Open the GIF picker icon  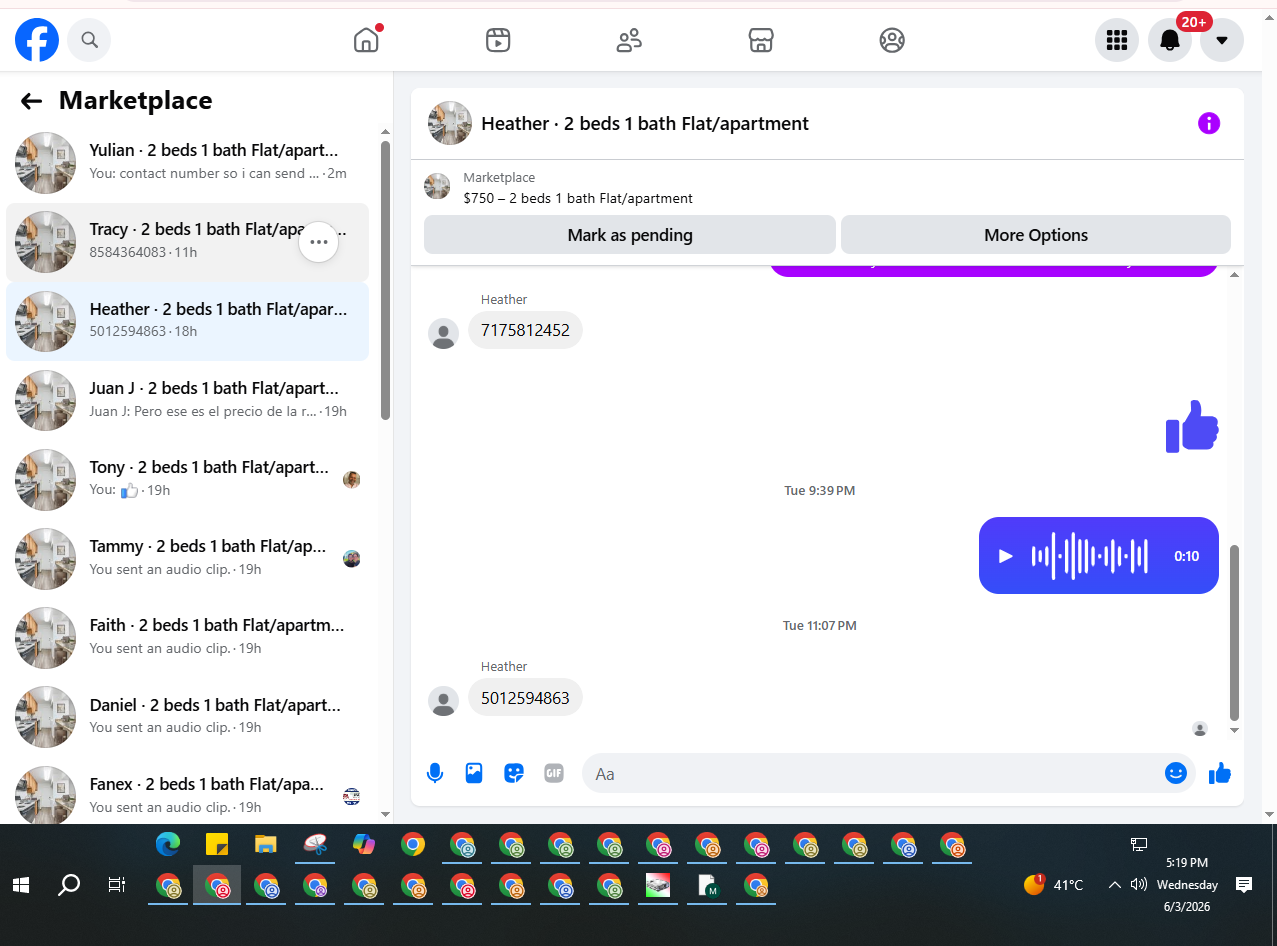click(x=554, y=773)
